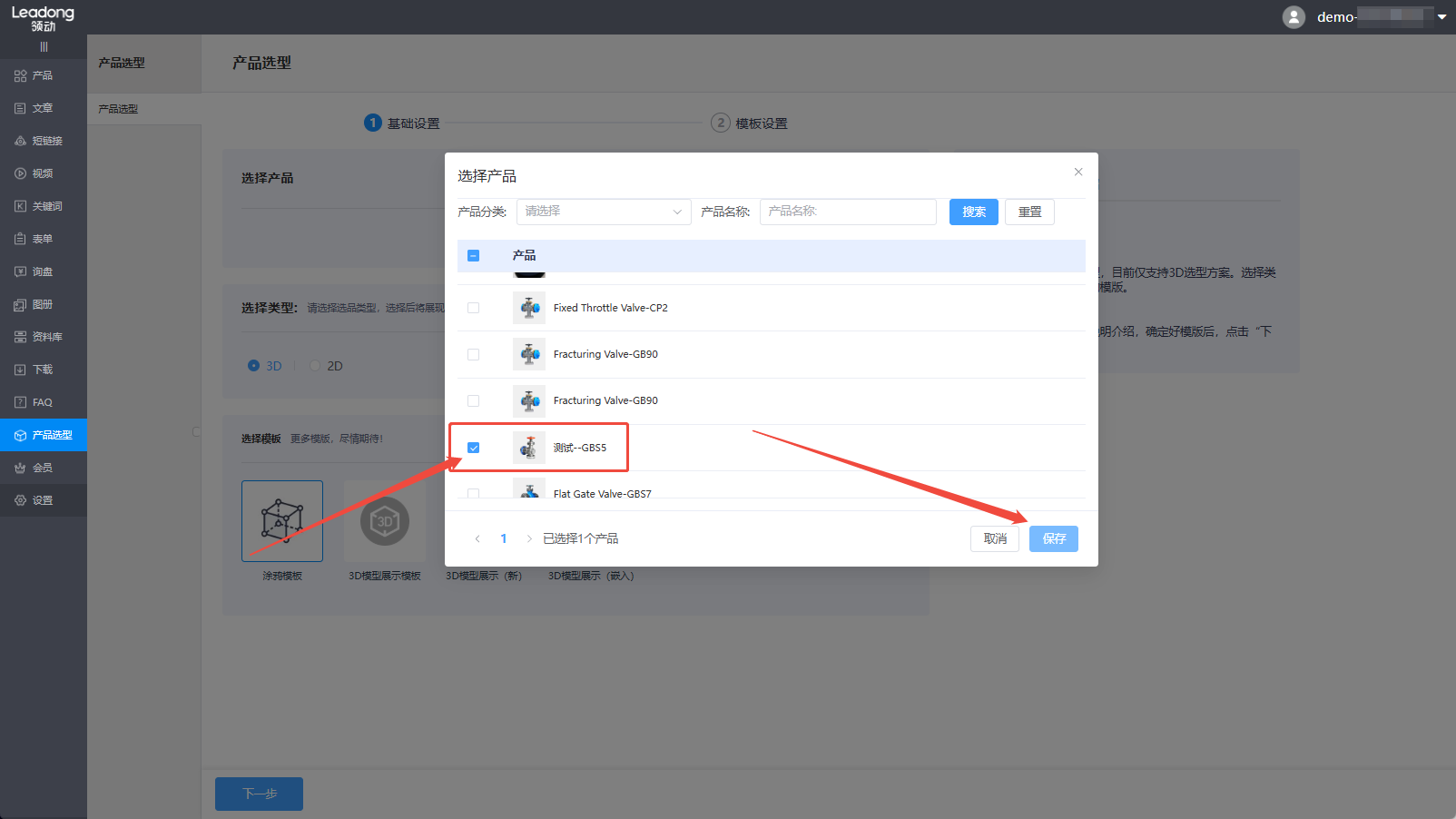The height and width of the screenshot is (819, 1456).
Task: Click the FAQ sidebar icon
Action: pos(20,402)
